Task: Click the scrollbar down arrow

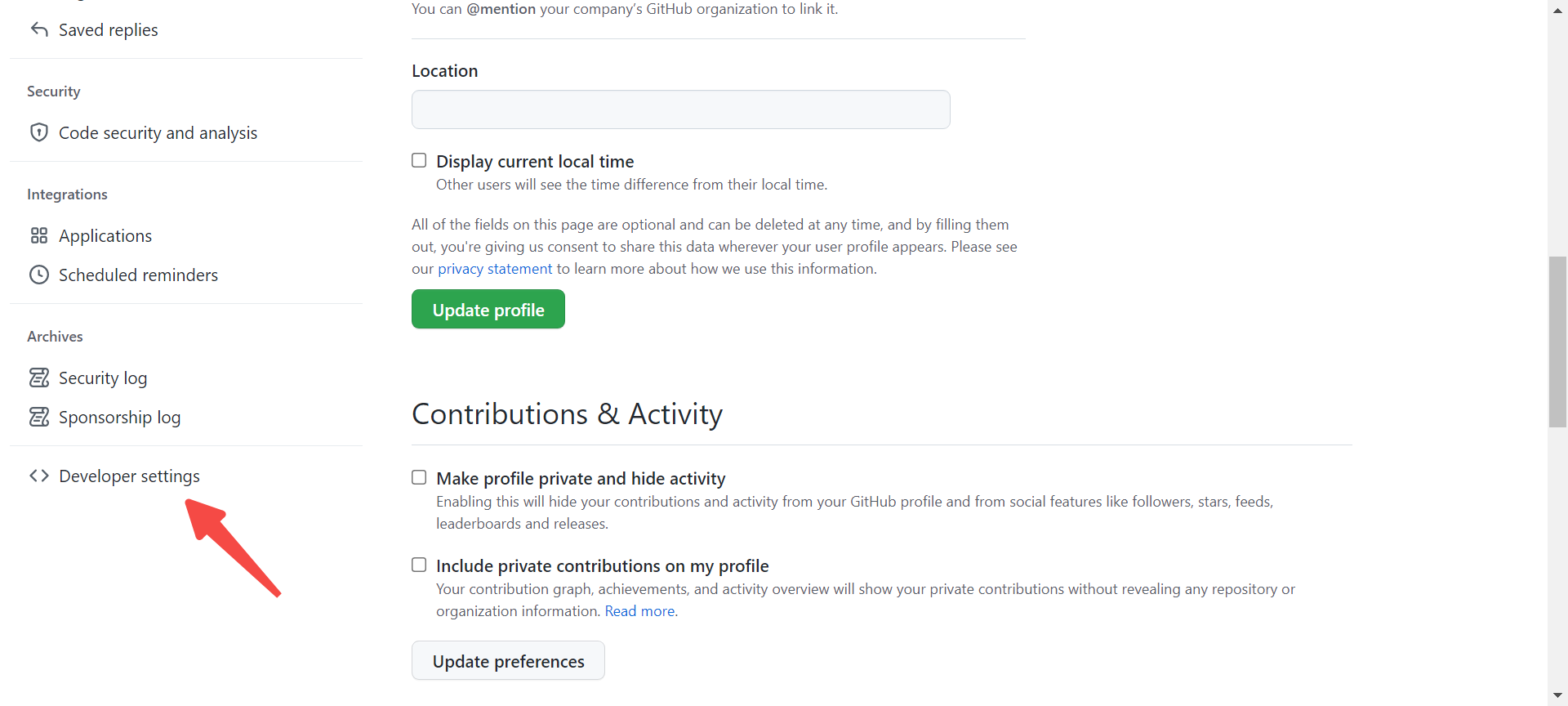Action: (x=1557, y=696)
